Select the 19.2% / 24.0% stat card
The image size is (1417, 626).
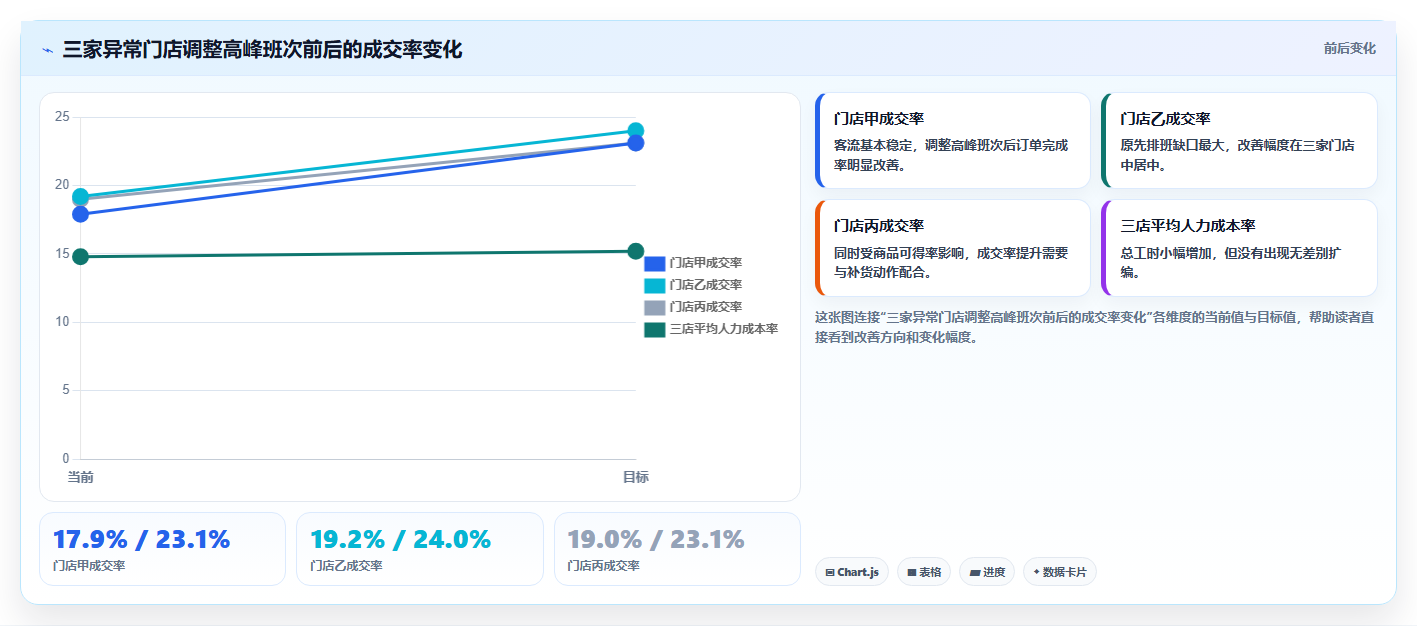[420, 549]
